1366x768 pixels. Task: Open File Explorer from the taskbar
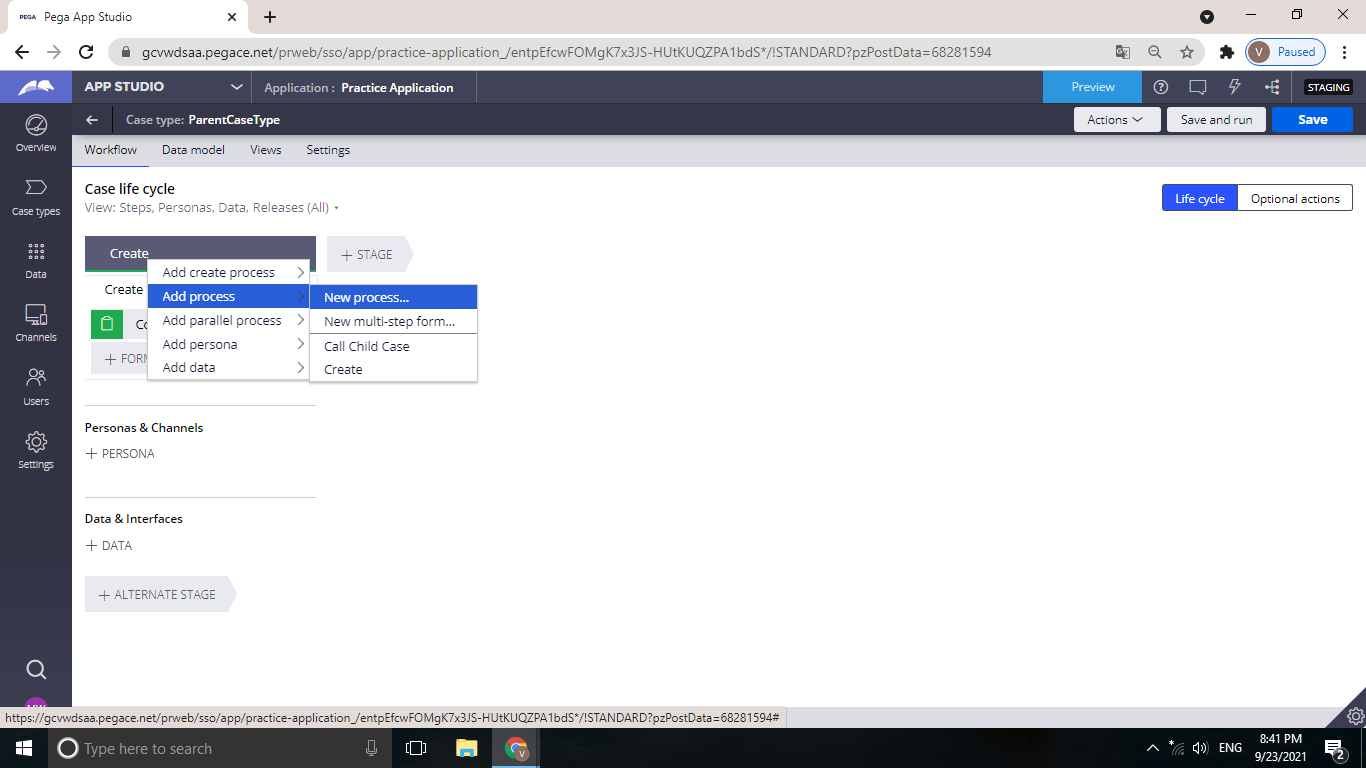click(x=467, y=748)
